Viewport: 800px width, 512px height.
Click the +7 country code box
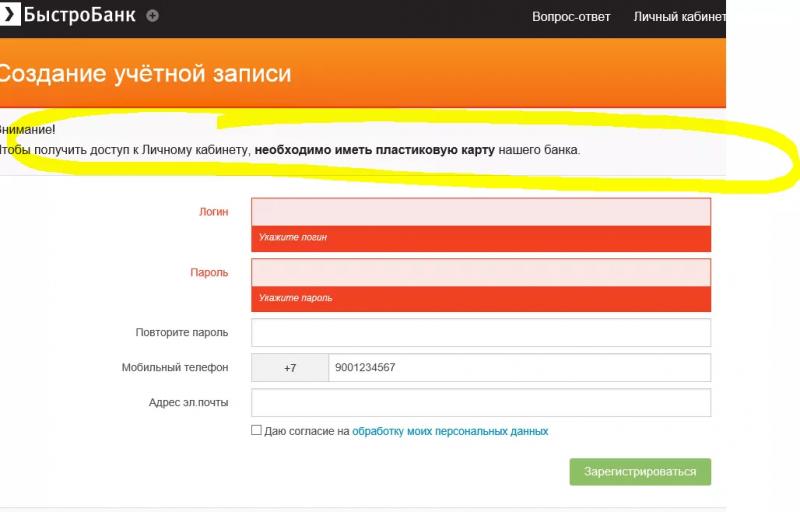[x=289, y=368]
